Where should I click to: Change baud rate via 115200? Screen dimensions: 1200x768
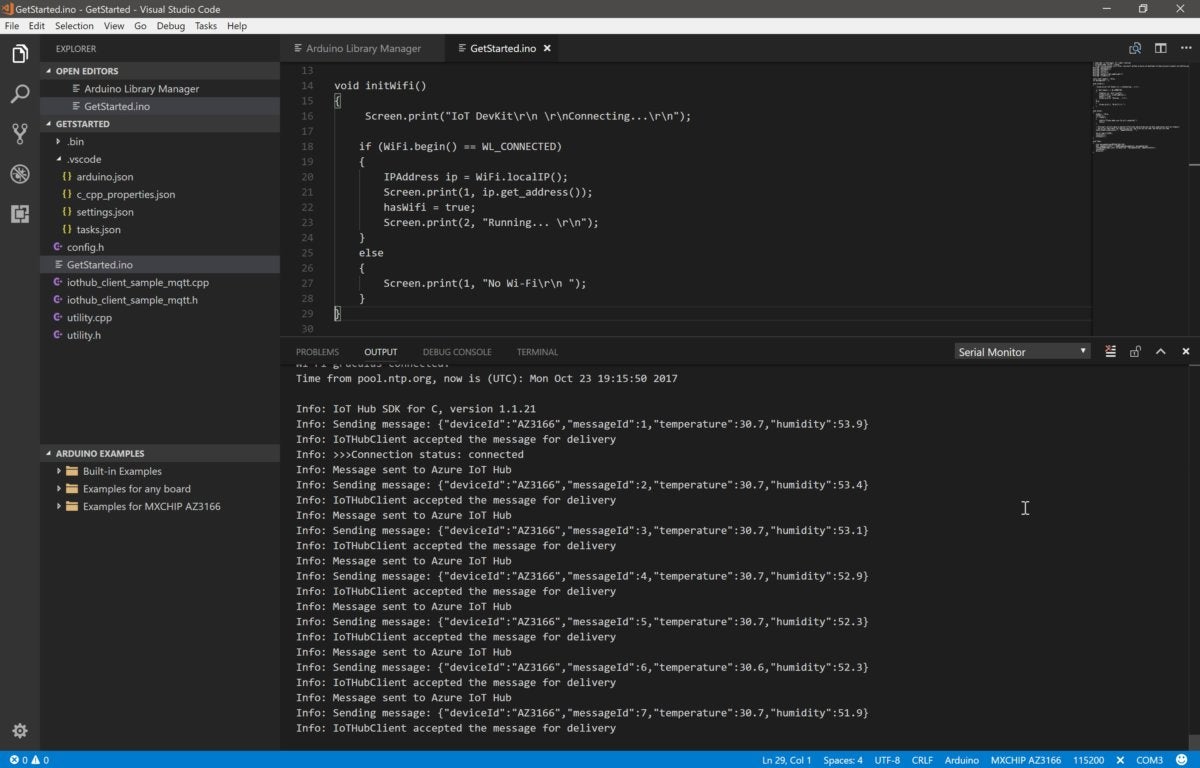pos(1090,760)
